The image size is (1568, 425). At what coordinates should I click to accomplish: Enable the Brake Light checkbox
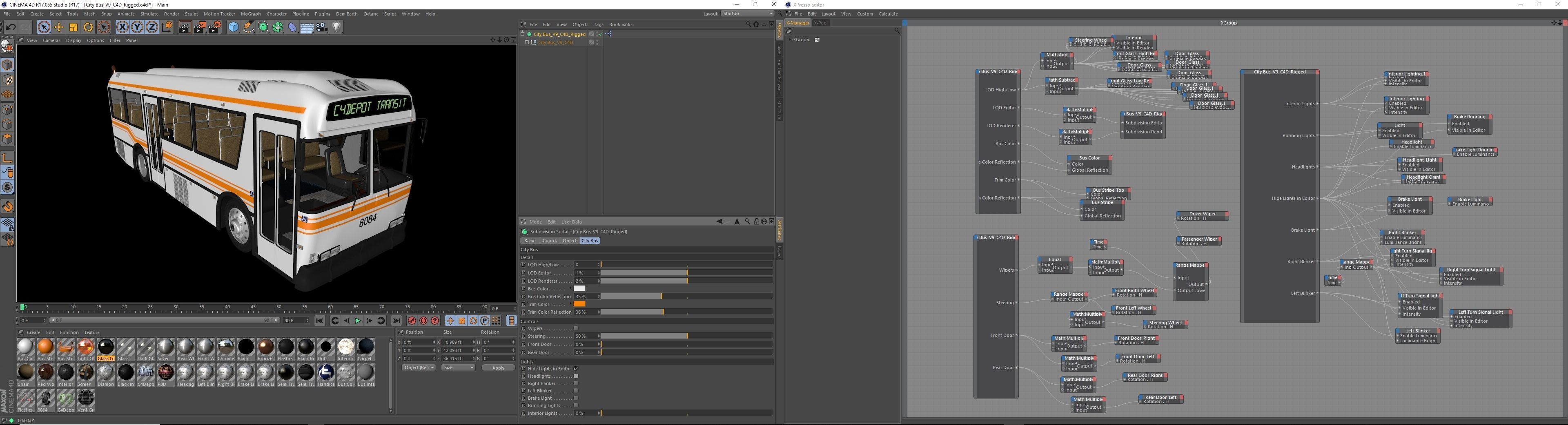click(576, 398)
